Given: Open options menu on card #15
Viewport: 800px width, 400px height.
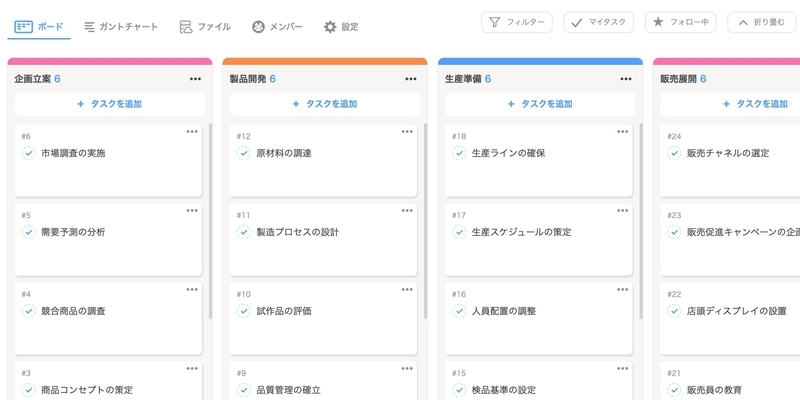Looking at the screenshot, I should coord(622,369).
